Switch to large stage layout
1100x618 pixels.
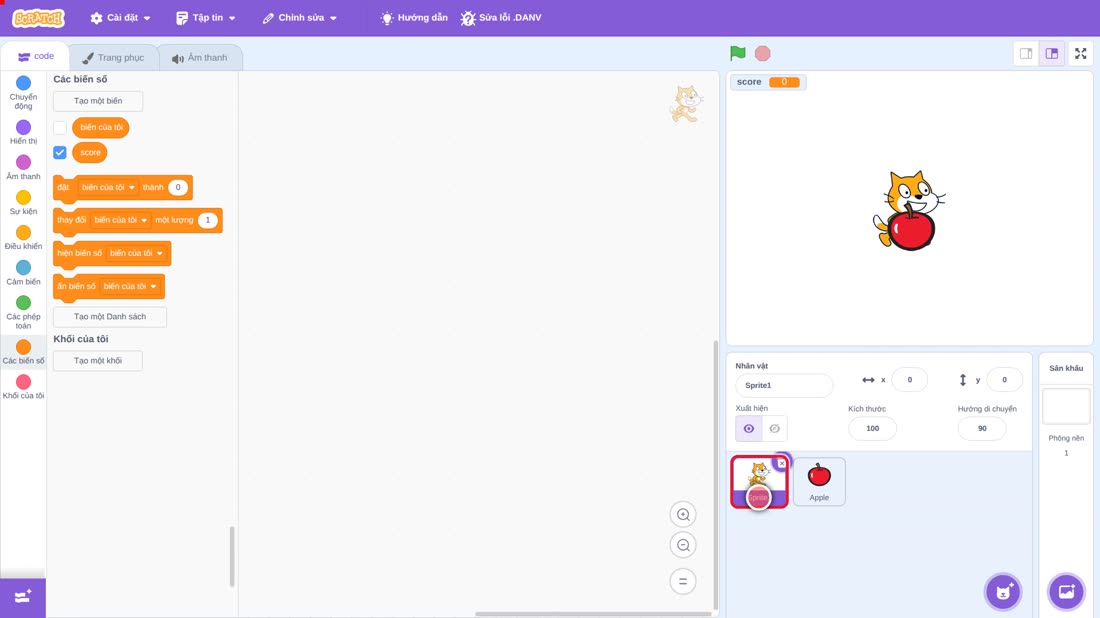(x=1052, y=53)
